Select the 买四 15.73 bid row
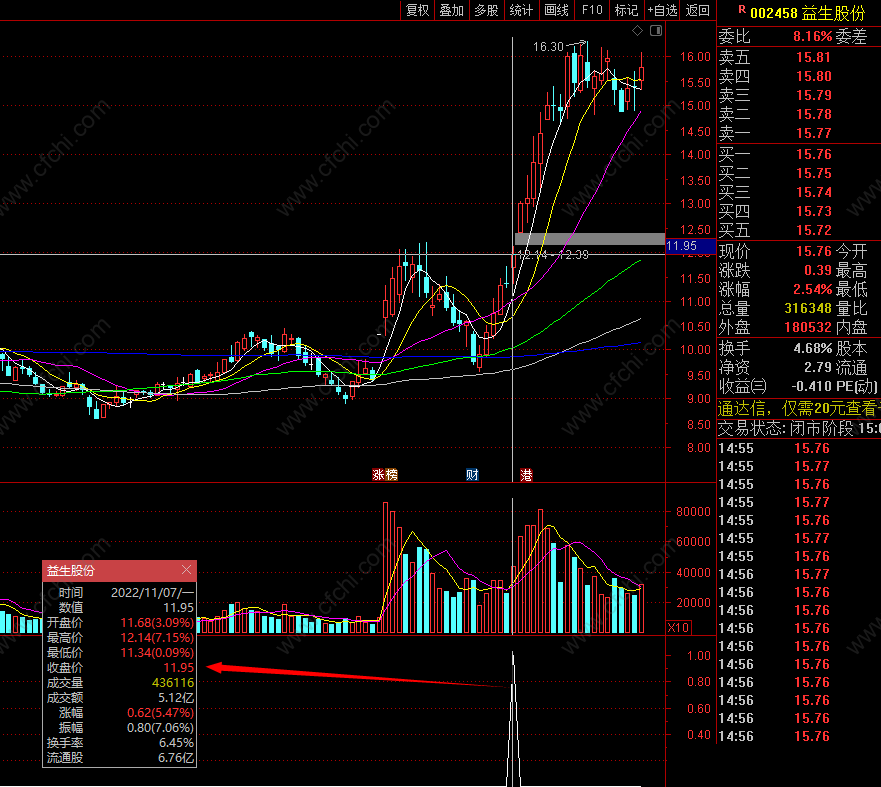Screen dimensions: 881x787 click(x=799, y=211)
